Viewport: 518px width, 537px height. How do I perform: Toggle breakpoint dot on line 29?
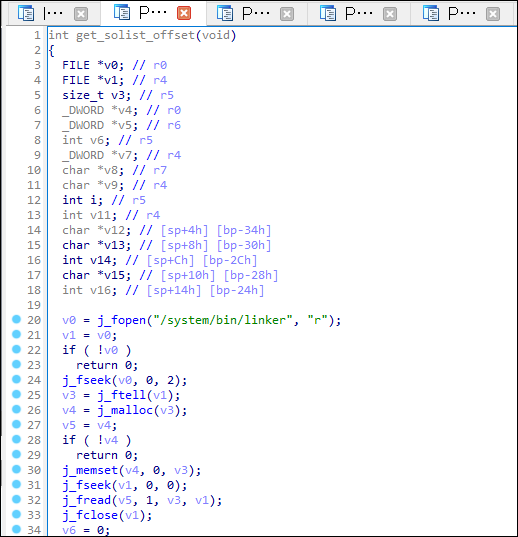[16, 454]
